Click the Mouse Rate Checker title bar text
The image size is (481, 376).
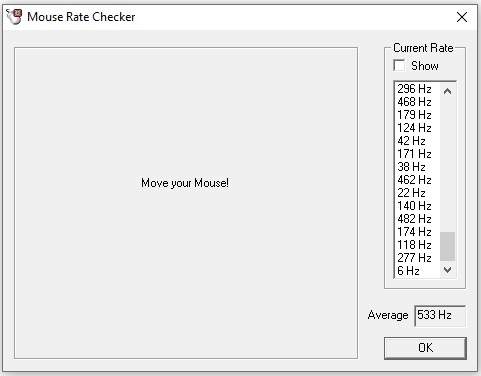[81, 17]
